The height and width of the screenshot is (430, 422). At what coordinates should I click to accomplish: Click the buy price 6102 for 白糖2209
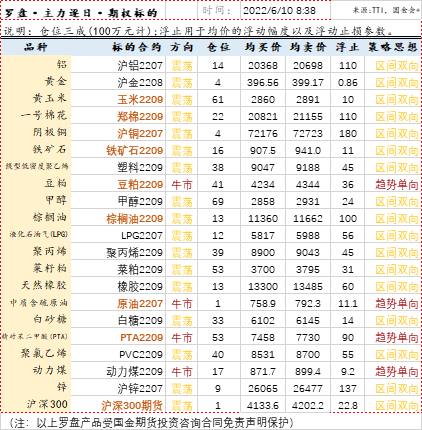263,321
